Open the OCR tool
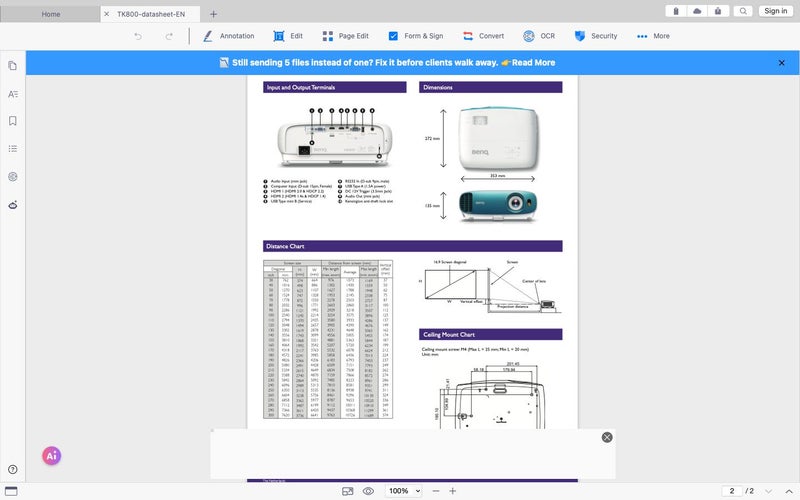800x500 pixels. click(538, 36)
